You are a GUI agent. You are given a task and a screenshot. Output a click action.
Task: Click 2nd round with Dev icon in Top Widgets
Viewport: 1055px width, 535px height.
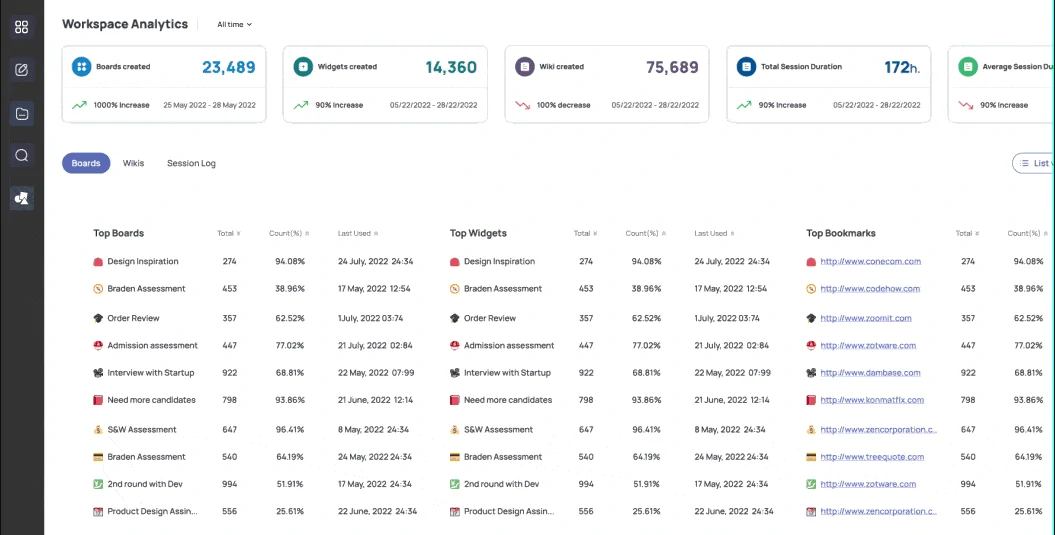click(455, 484)
